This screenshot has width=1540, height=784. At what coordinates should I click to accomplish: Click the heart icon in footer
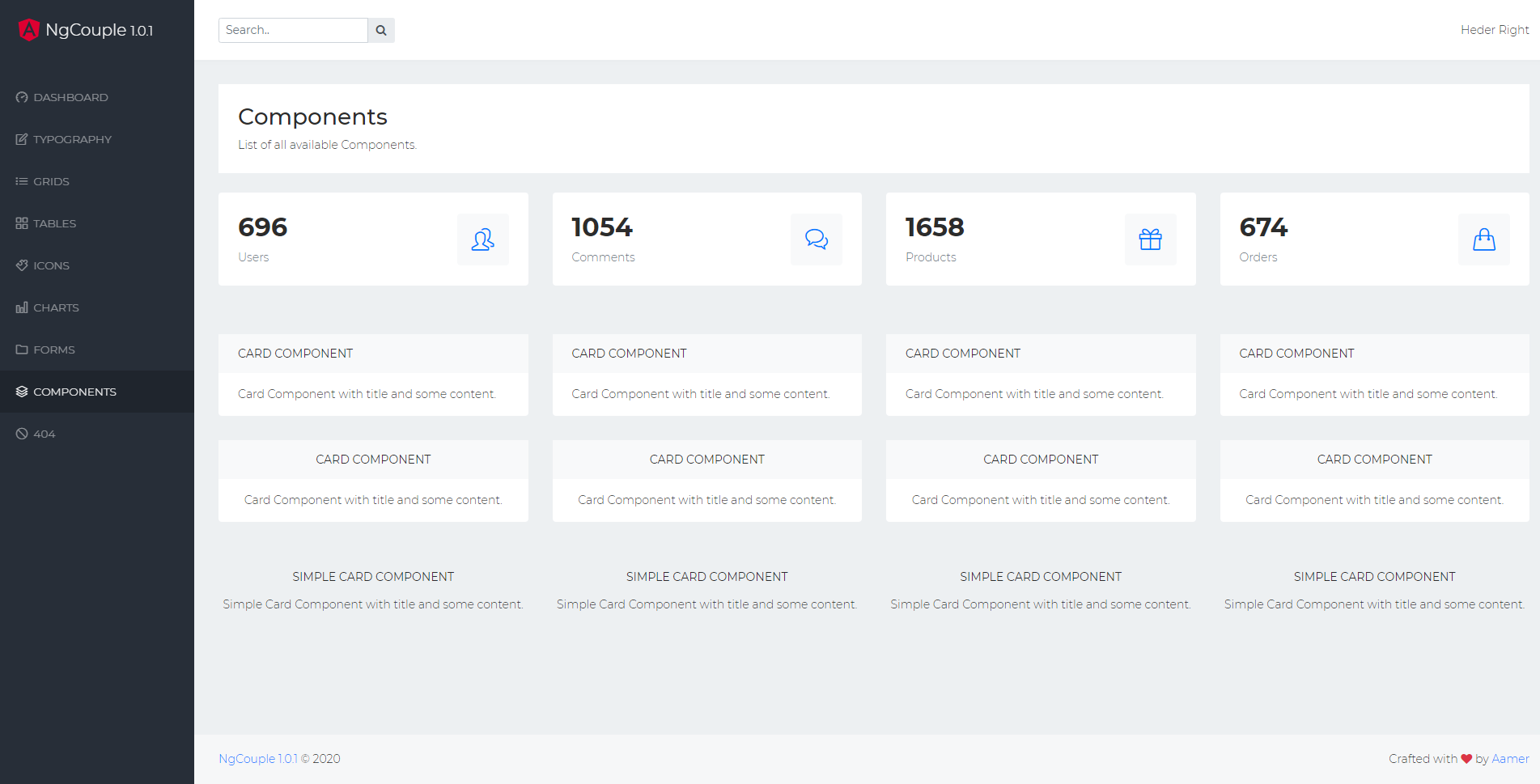1466,759
